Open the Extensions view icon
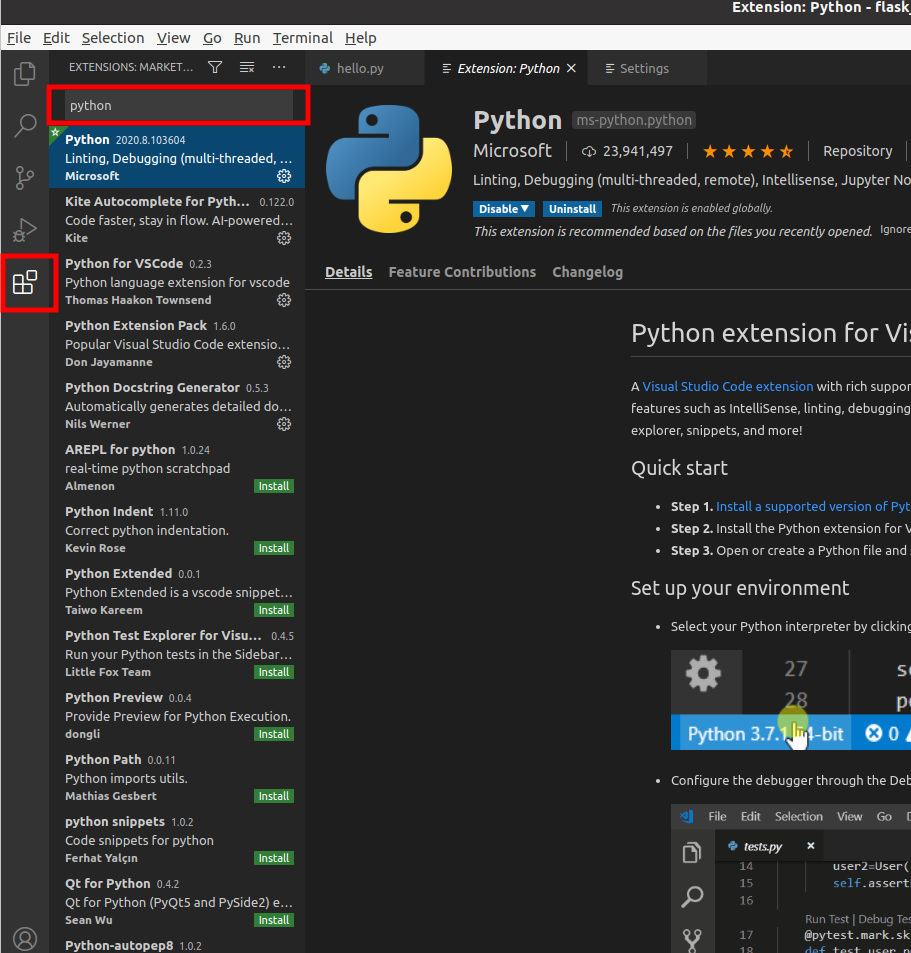The height and width of the screenshot is (953, 911). [x=25, y=283]
